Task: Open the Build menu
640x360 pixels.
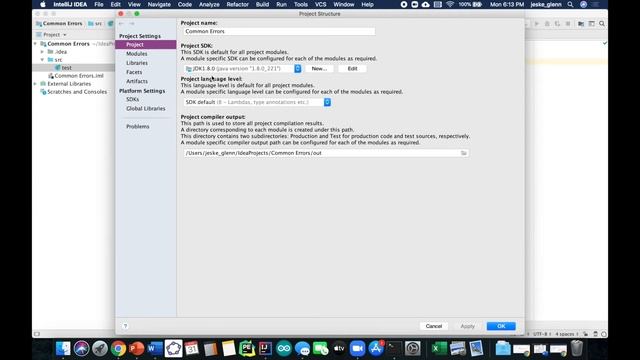Action: click(262, 4)
